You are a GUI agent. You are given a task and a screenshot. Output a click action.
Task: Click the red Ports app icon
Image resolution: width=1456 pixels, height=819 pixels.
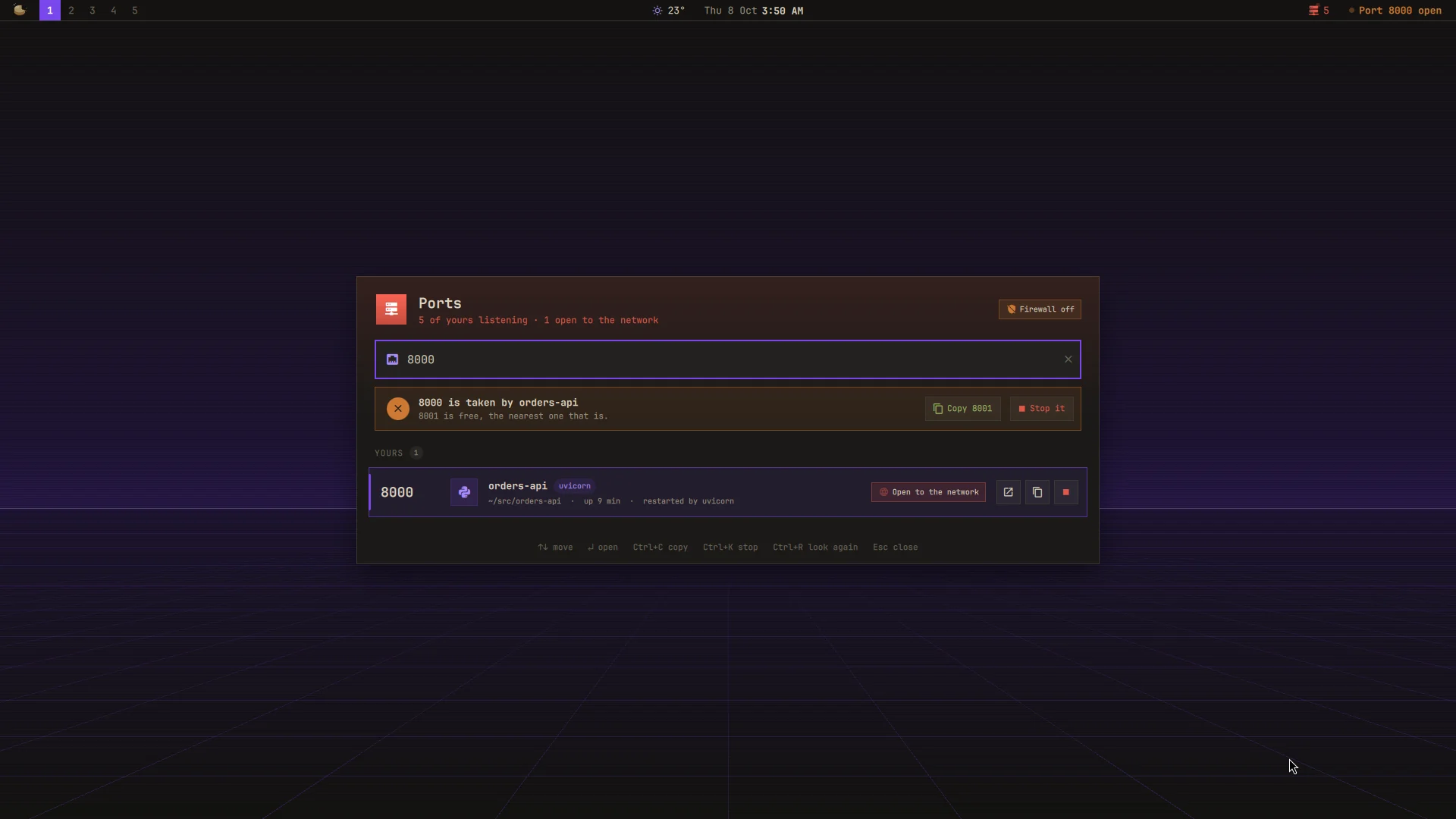tap(391, 309)
